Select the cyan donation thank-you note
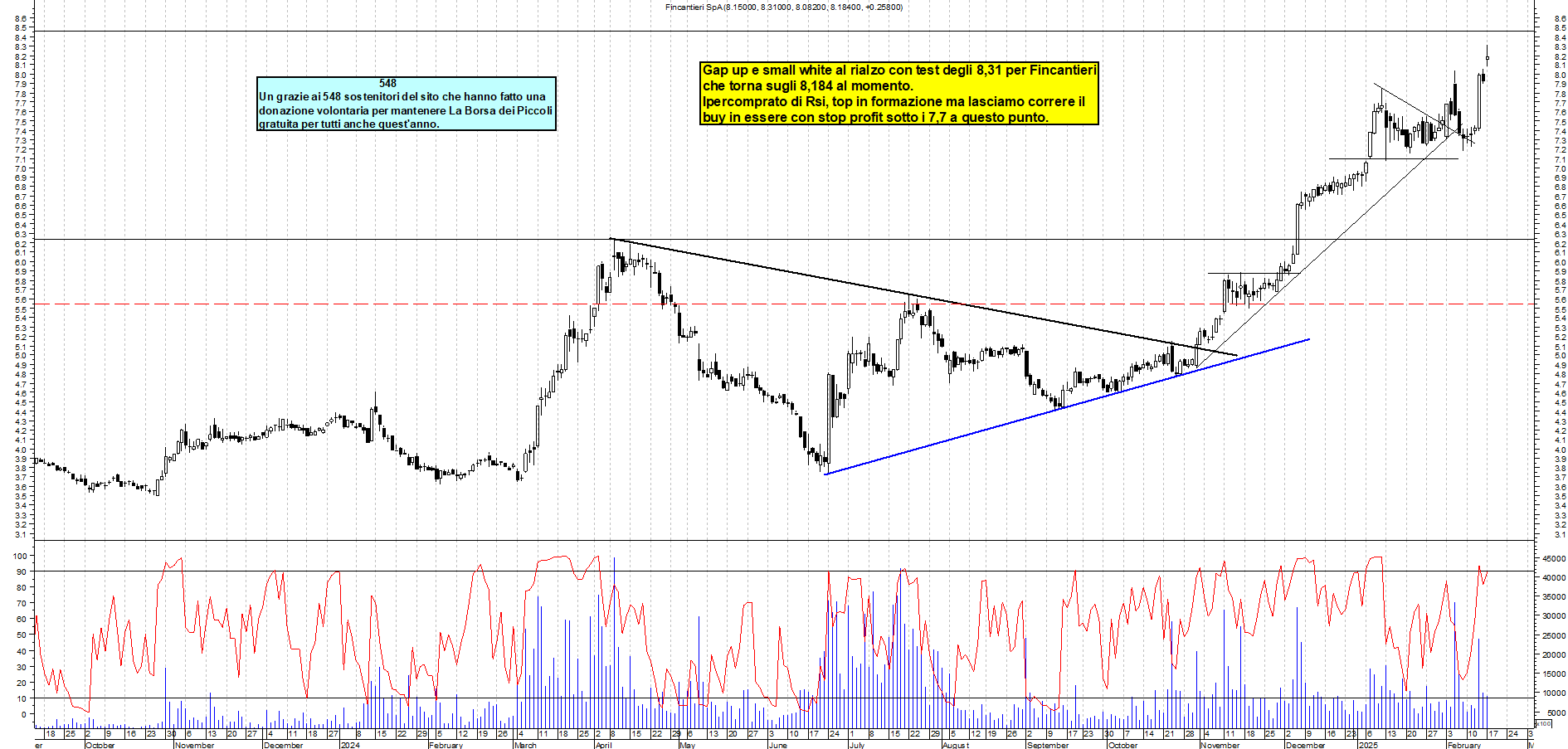 [x=407, y=104]
